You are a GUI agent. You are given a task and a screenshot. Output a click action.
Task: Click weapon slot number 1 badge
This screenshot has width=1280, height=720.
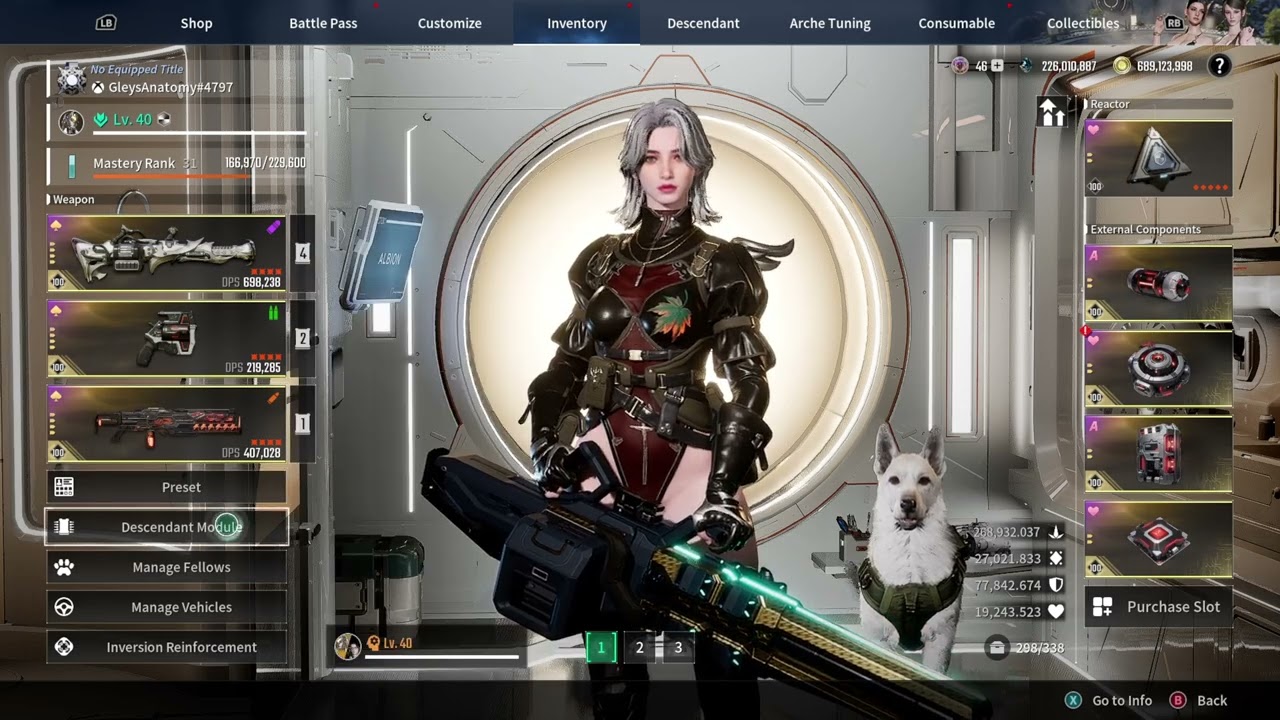tap(302, 423)
